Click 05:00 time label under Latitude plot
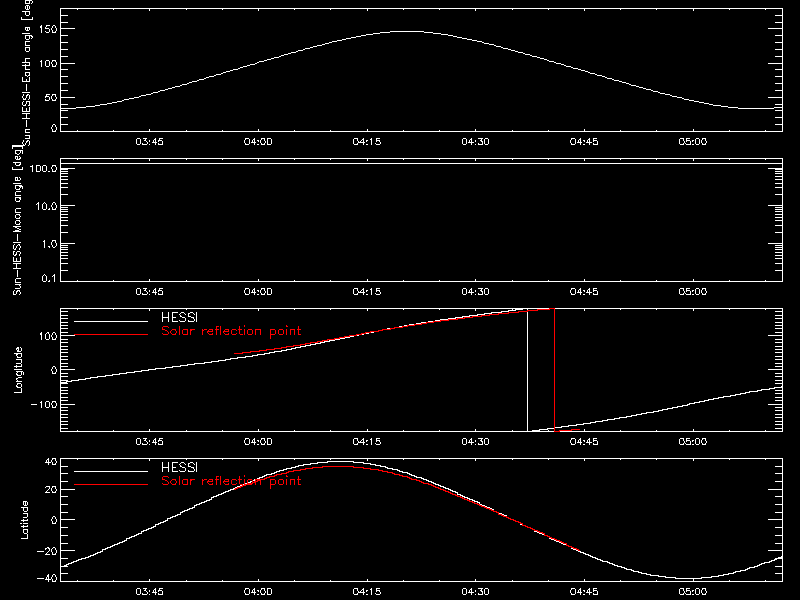 click(x=693, y=591)
